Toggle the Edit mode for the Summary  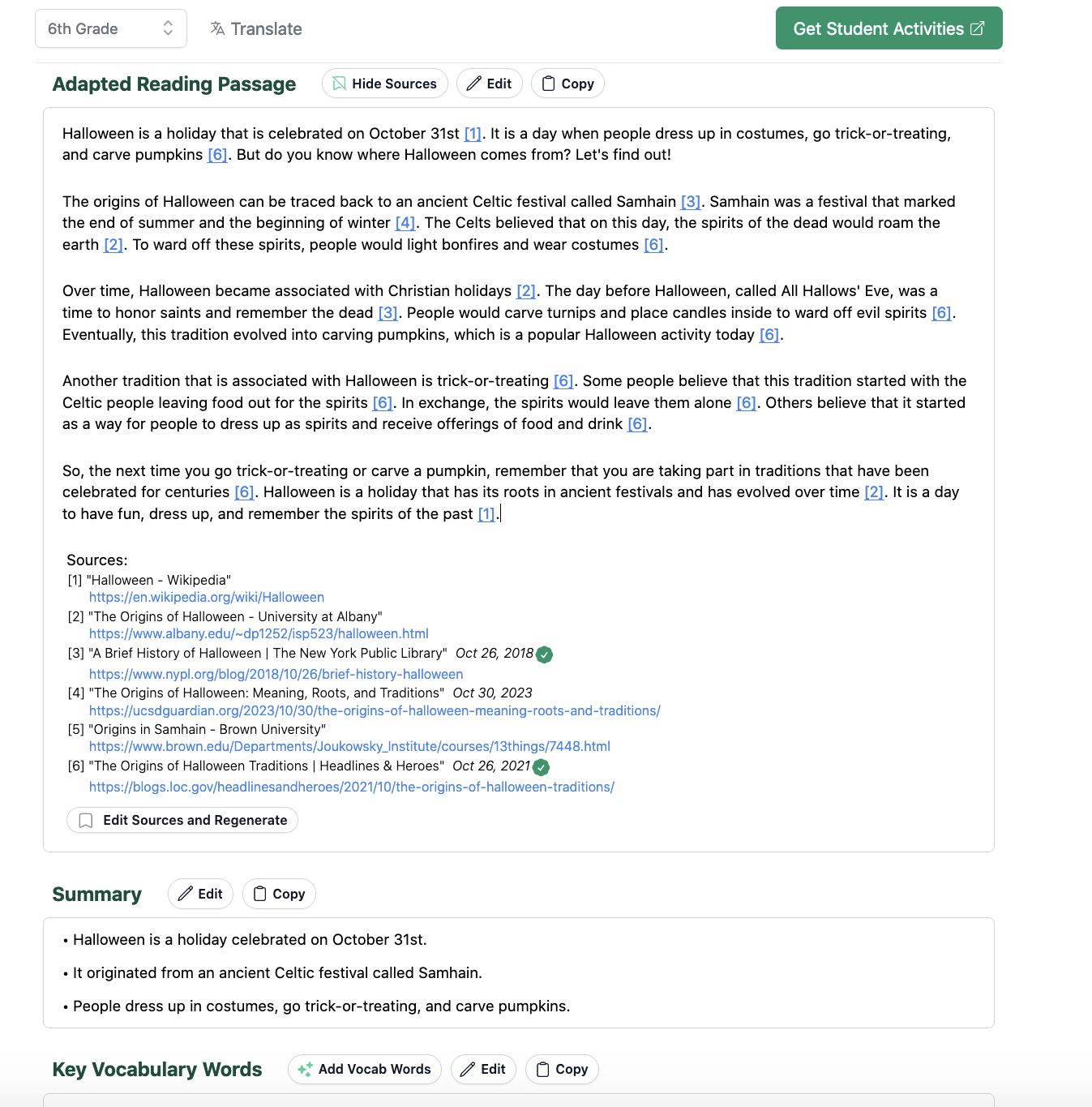coord(200,894)
